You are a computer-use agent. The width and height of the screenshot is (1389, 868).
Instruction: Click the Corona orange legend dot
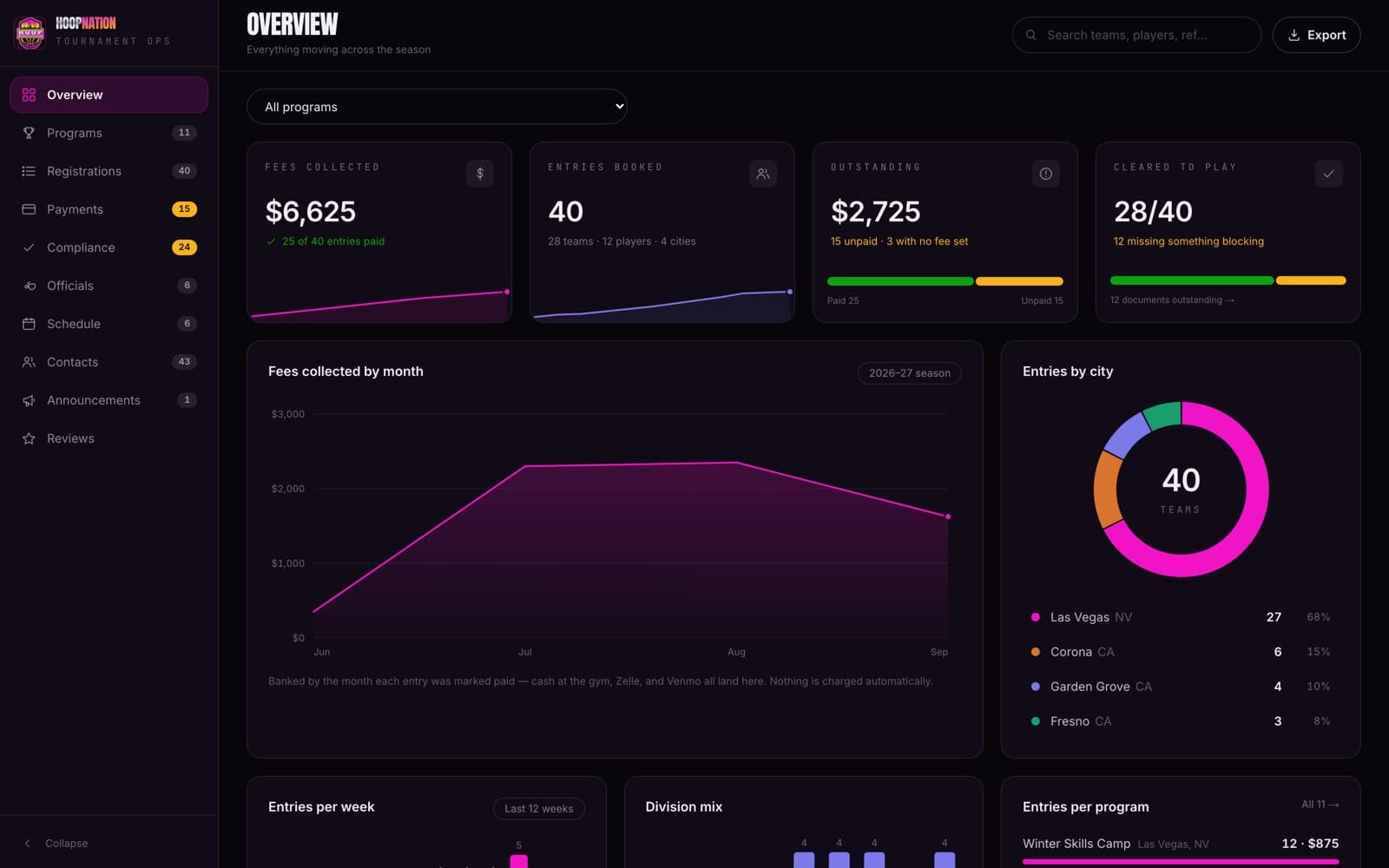tap(1035, 652)
